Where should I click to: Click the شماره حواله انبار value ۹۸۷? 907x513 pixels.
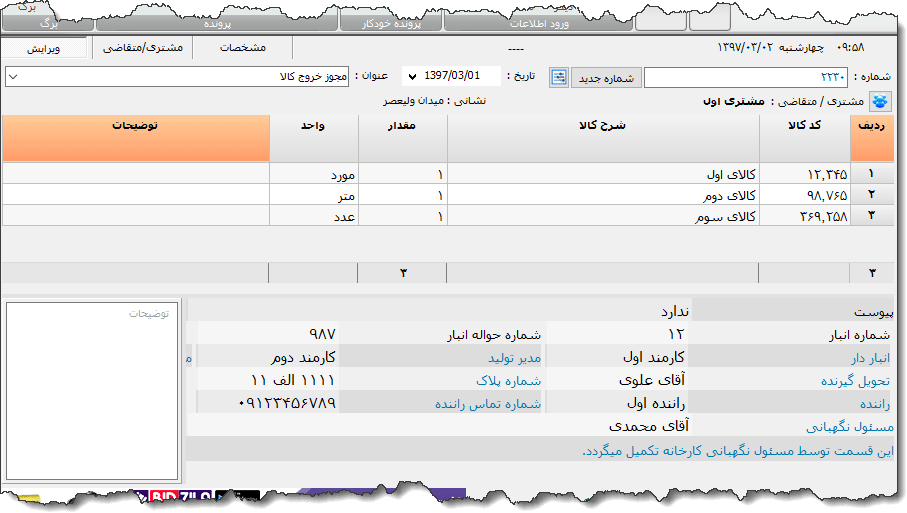(x=322, y=334)
